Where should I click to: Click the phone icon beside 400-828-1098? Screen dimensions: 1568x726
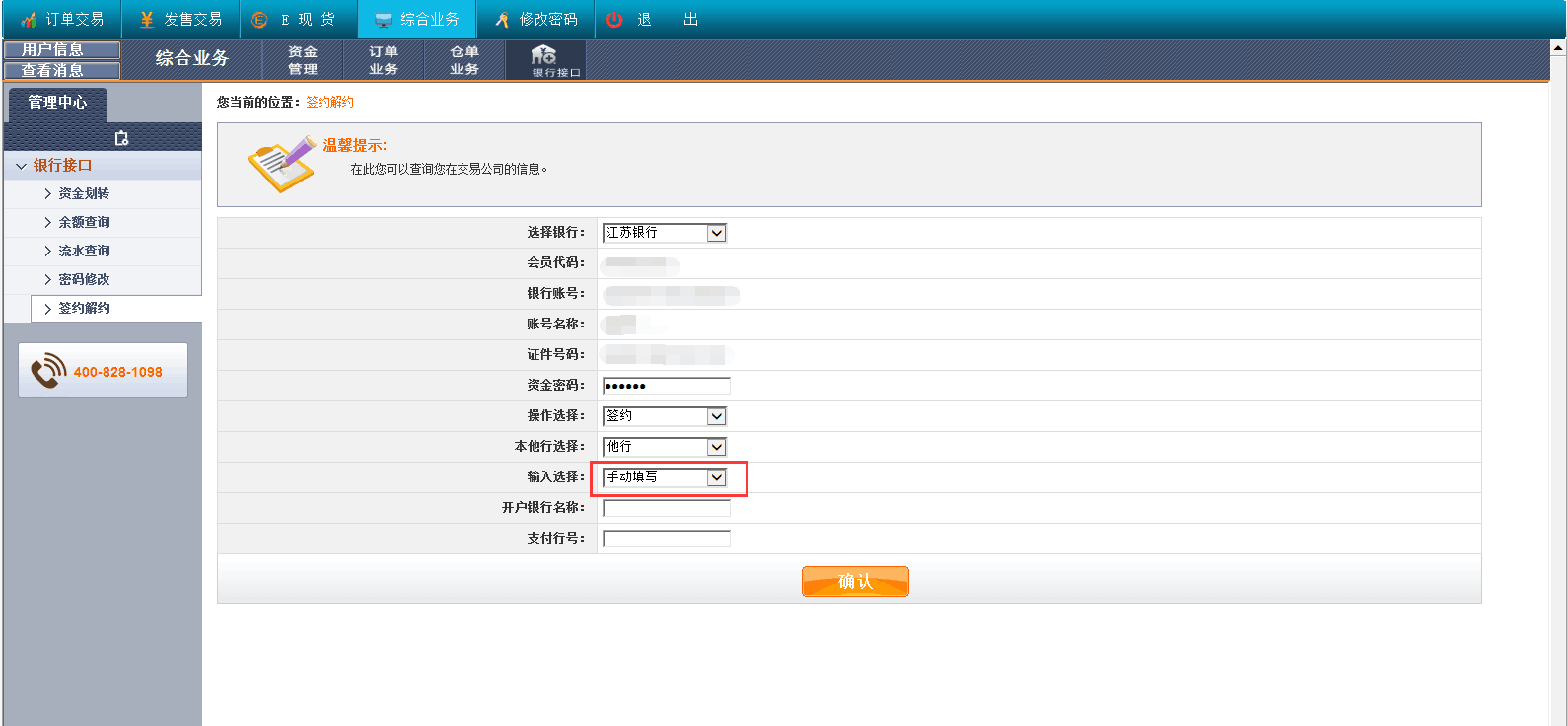click(48, 371)
